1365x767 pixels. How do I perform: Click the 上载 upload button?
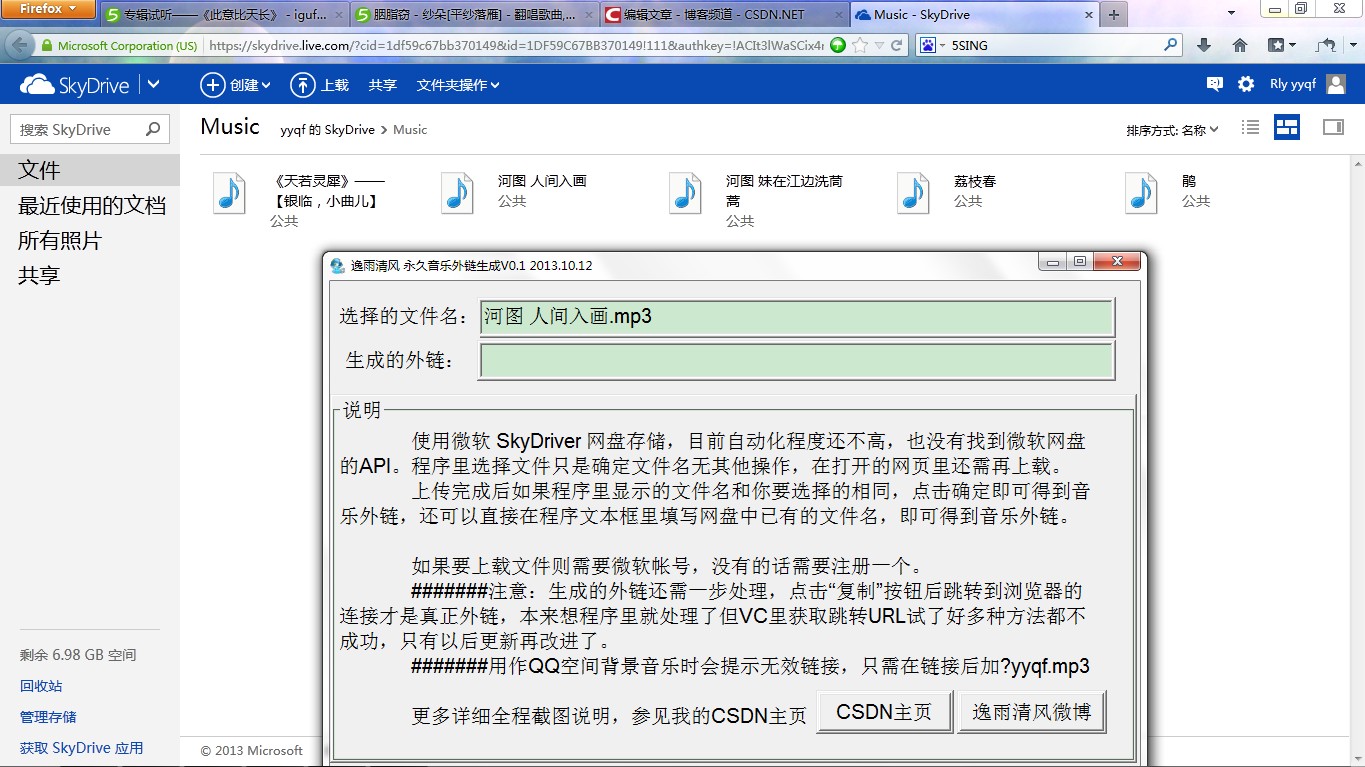coord(320,85)
